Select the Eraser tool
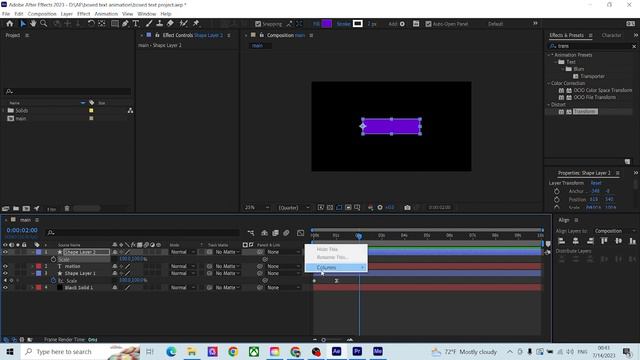This screenshot has width=640, height=360. (170, 24)
